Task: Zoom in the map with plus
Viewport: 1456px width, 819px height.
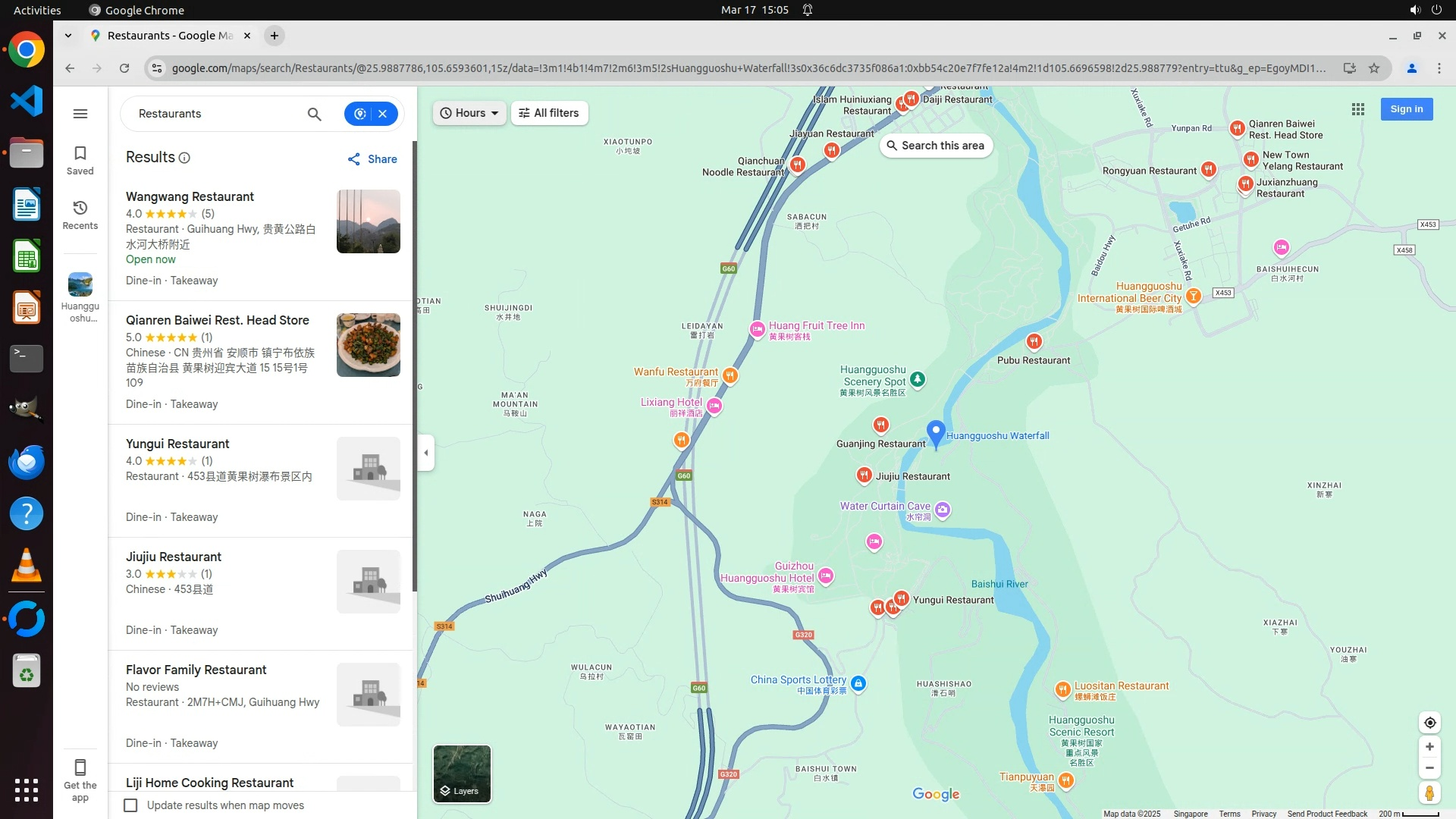Action: click(1429, 747)
